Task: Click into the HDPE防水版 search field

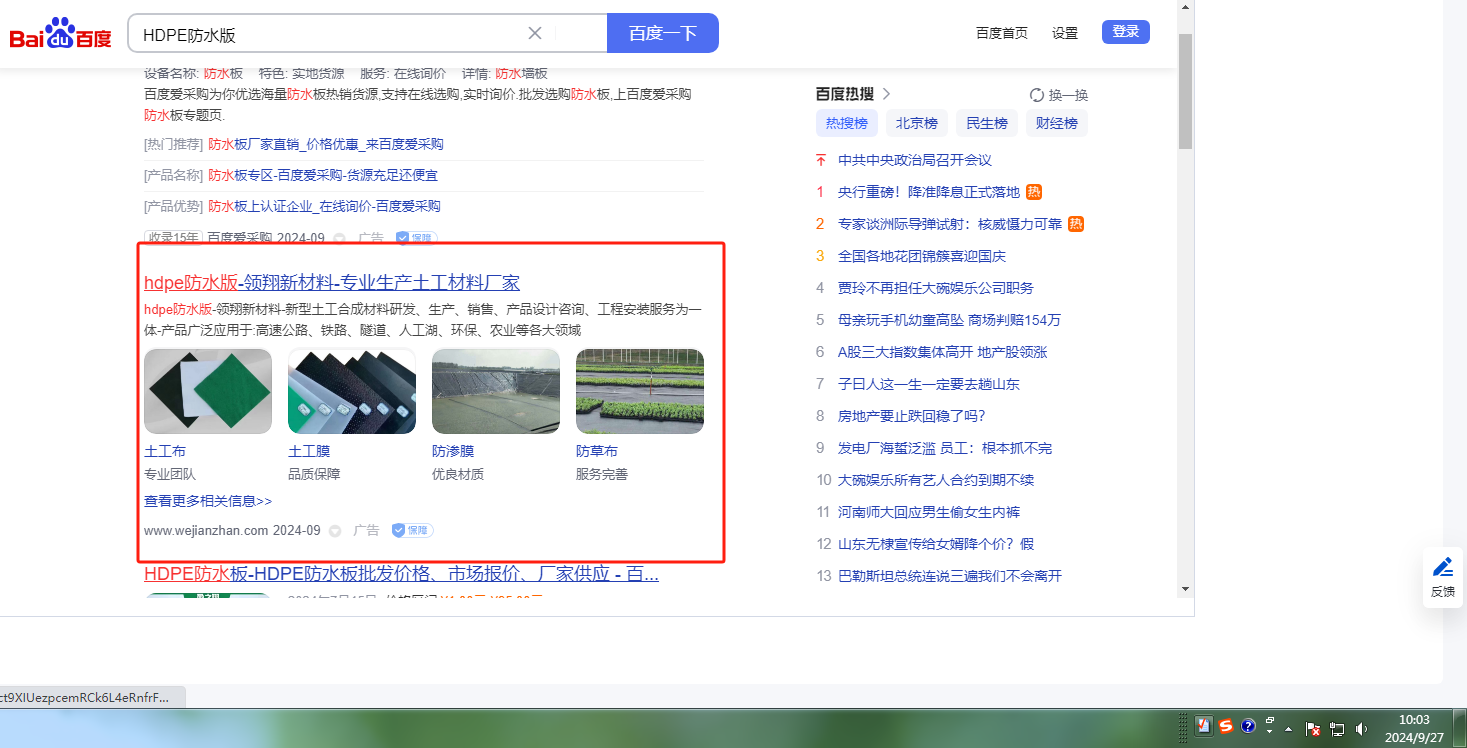Action: tap(330, 34)
